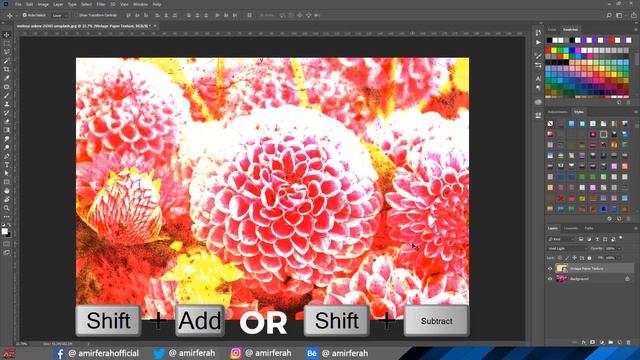Select the Zoom tool
This screenshot has height=360, width=640.
pos(7,208)
